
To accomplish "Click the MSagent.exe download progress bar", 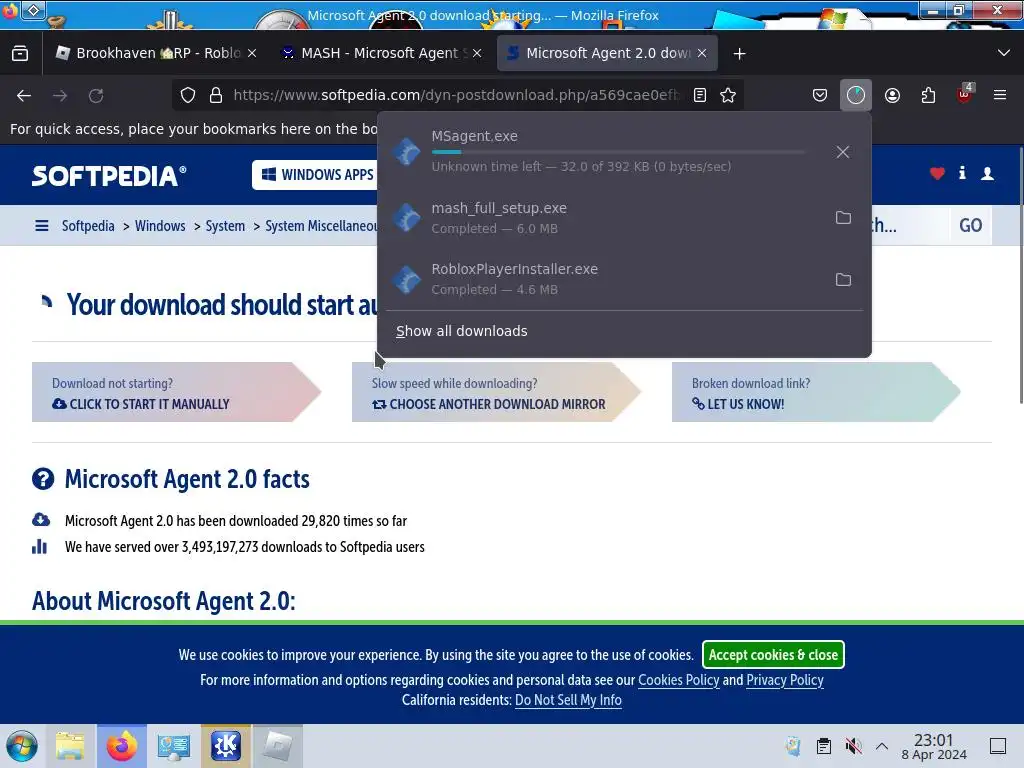I will (618, 152).
